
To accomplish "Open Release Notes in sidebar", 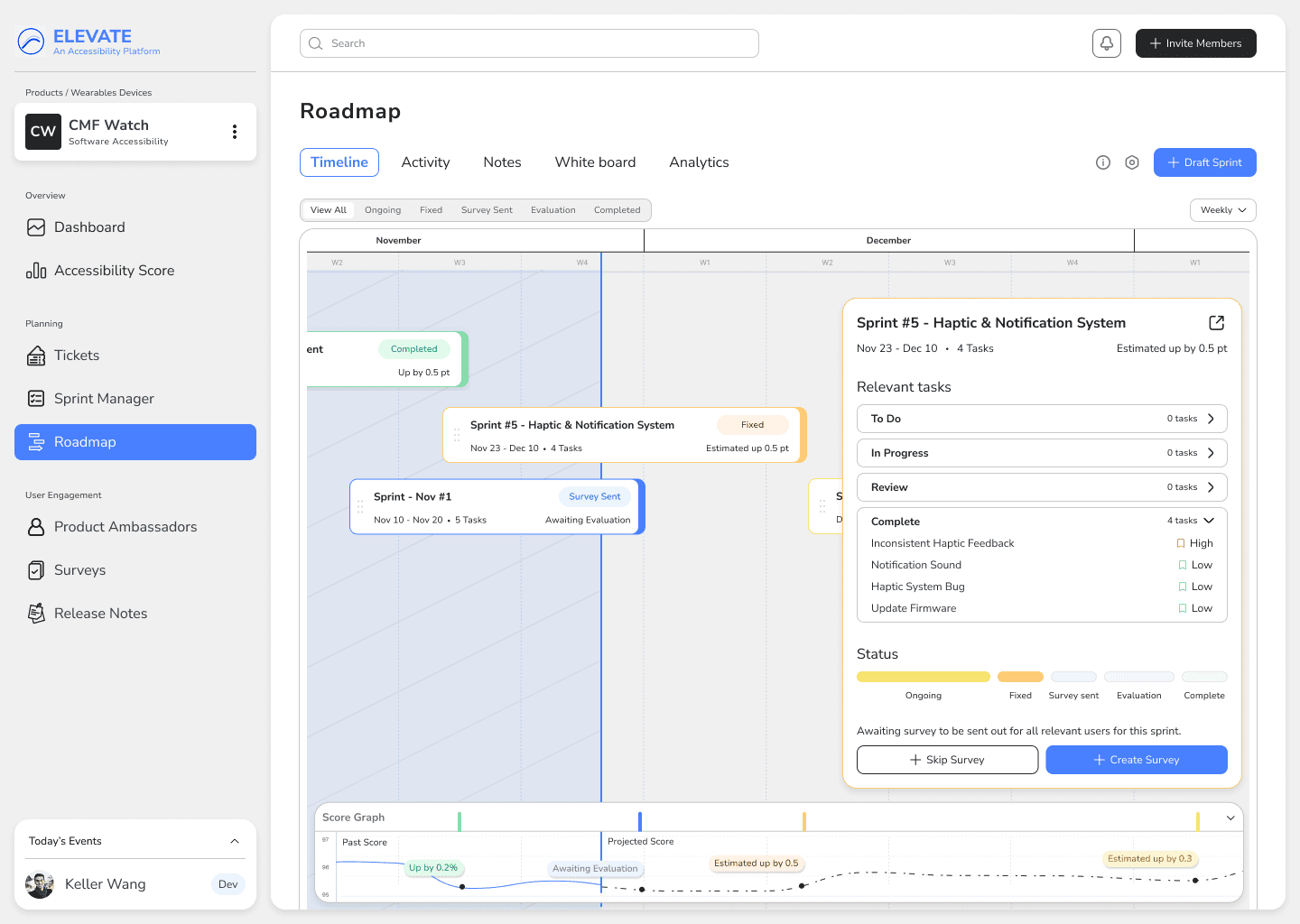I will pyautogui.click(x=100, y=614).
